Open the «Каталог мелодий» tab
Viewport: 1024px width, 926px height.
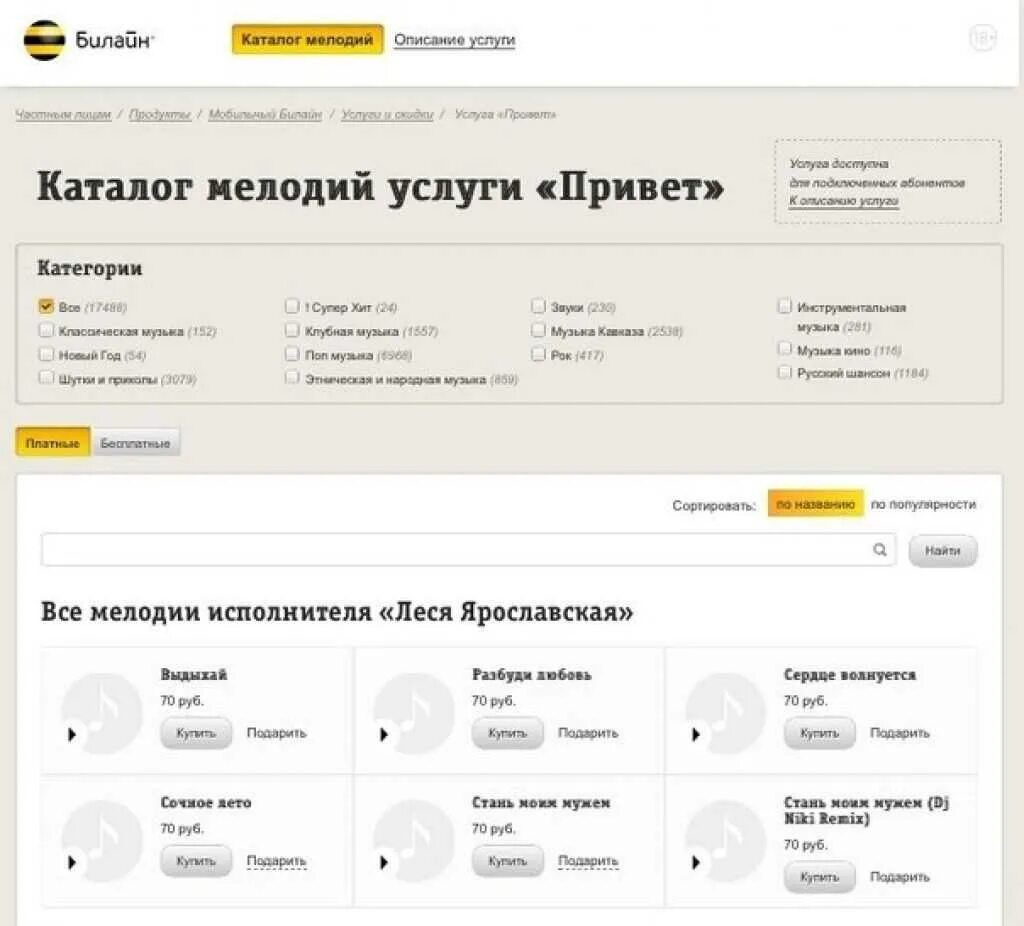[308, 39]
